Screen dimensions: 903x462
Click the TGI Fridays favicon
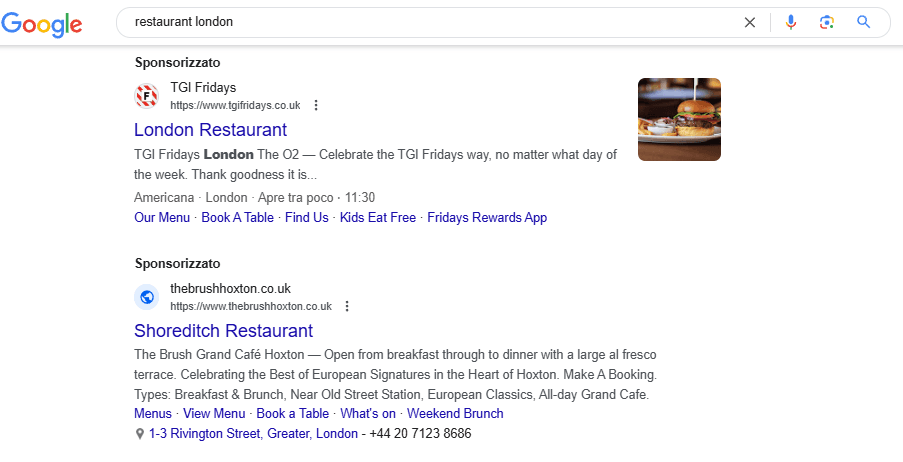click(x=146, y=96)
